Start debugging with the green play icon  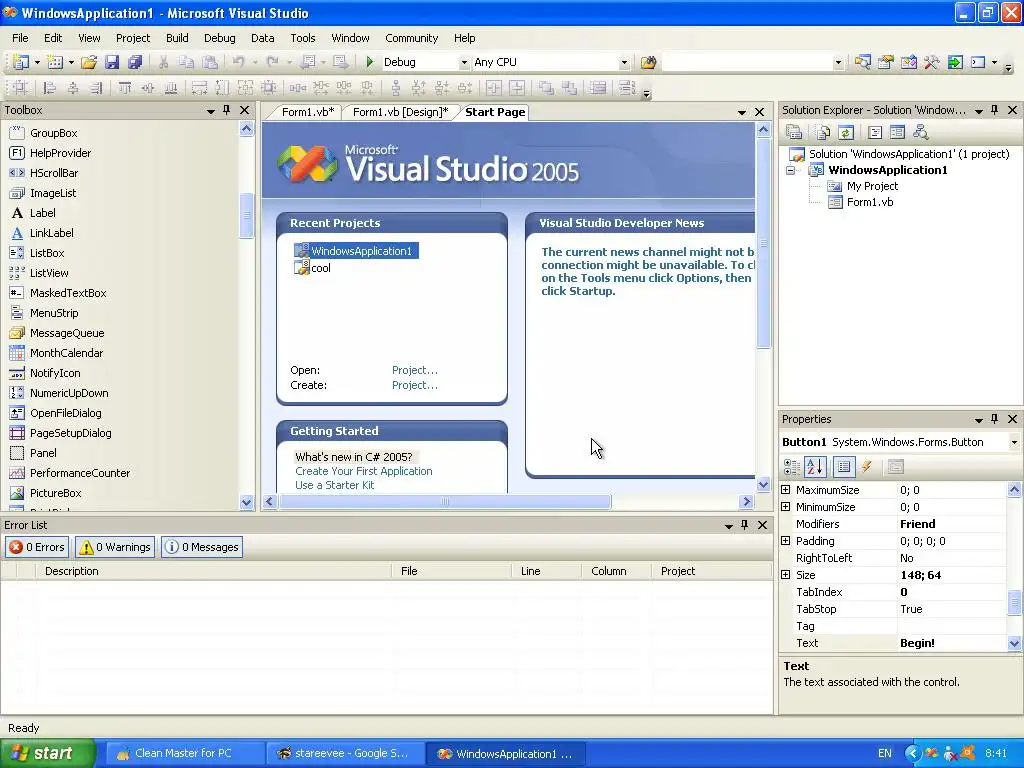[370, 62]
